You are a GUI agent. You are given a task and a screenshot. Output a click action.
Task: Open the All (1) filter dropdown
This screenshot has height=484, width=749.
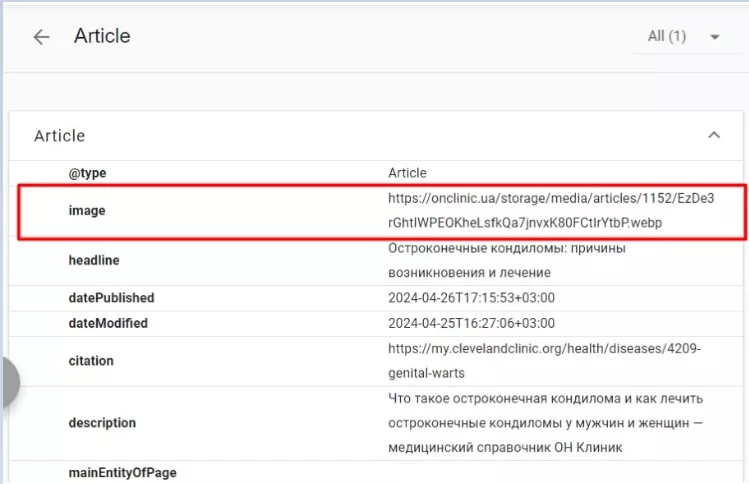coord(684,37)
